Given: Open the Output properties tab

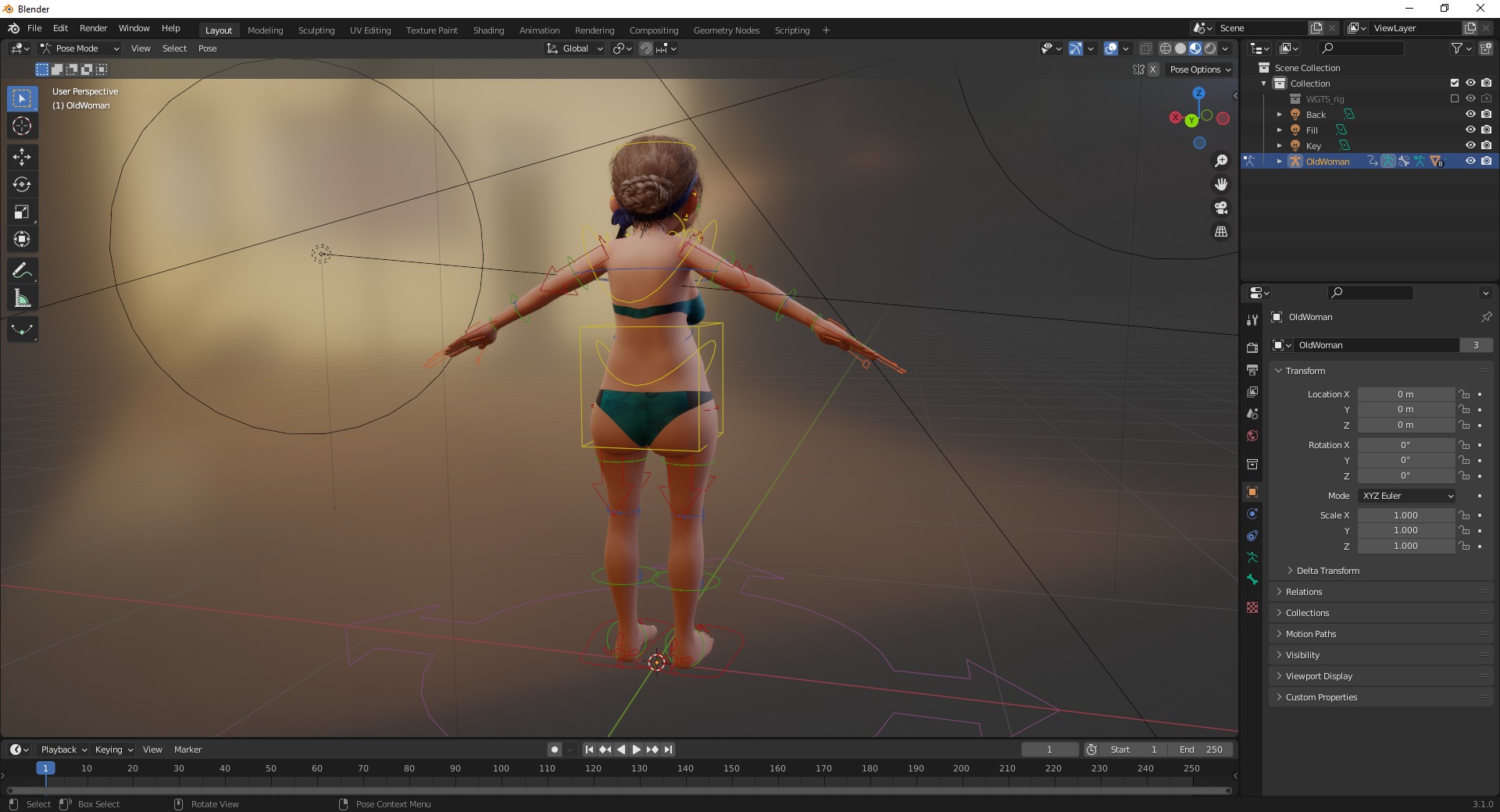Looking at the screenshot, I should [1252, 369].
